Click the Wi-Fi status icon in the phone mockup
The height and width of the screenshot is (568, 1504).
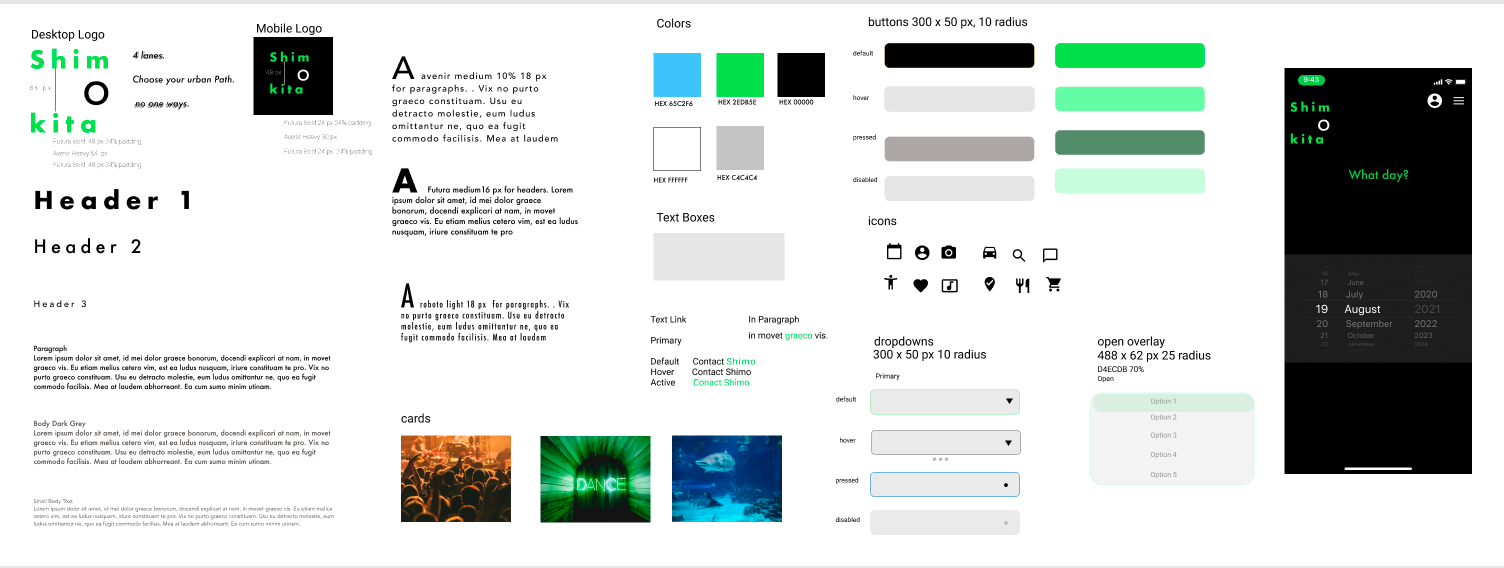click(x=1449, y=82)
